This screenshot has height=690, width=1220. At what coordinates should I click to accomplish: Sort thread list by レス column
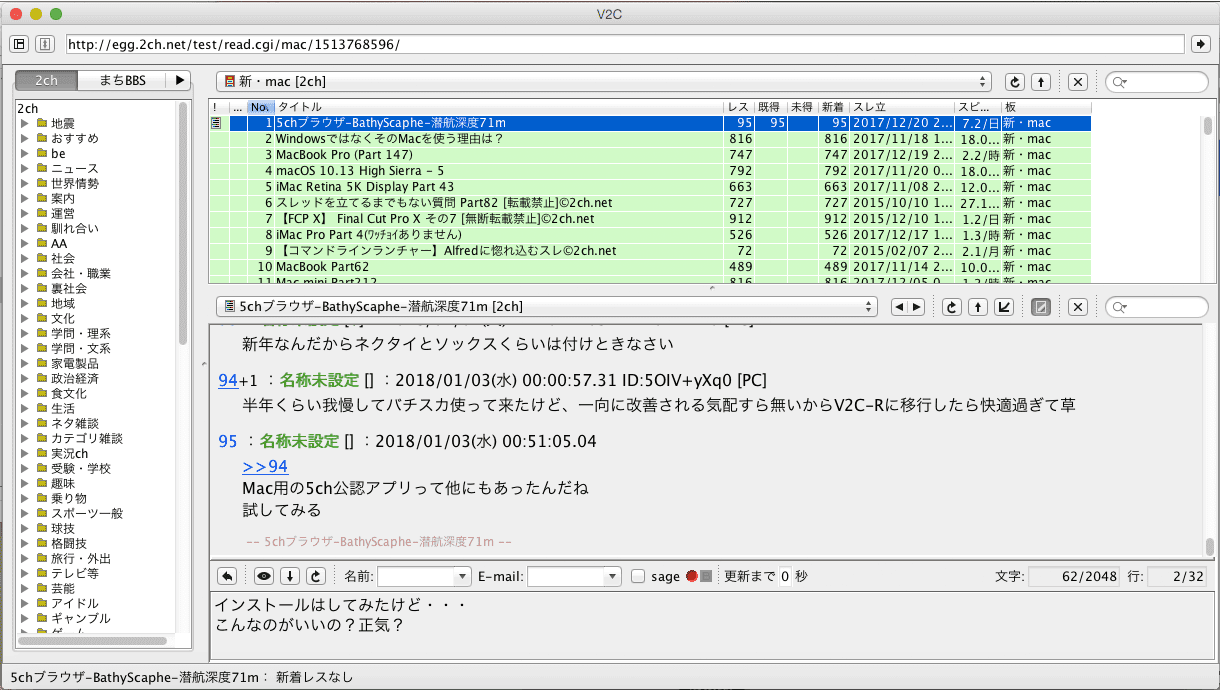(x=738, y=107)
